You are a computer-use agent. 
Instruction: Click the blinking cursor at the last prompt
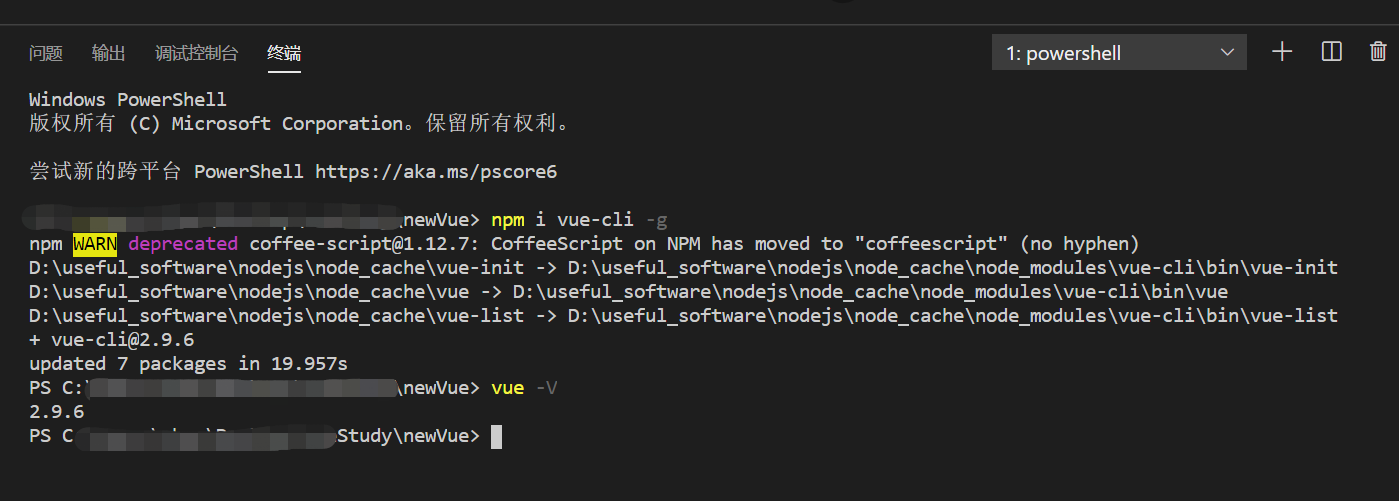[496, 437]
